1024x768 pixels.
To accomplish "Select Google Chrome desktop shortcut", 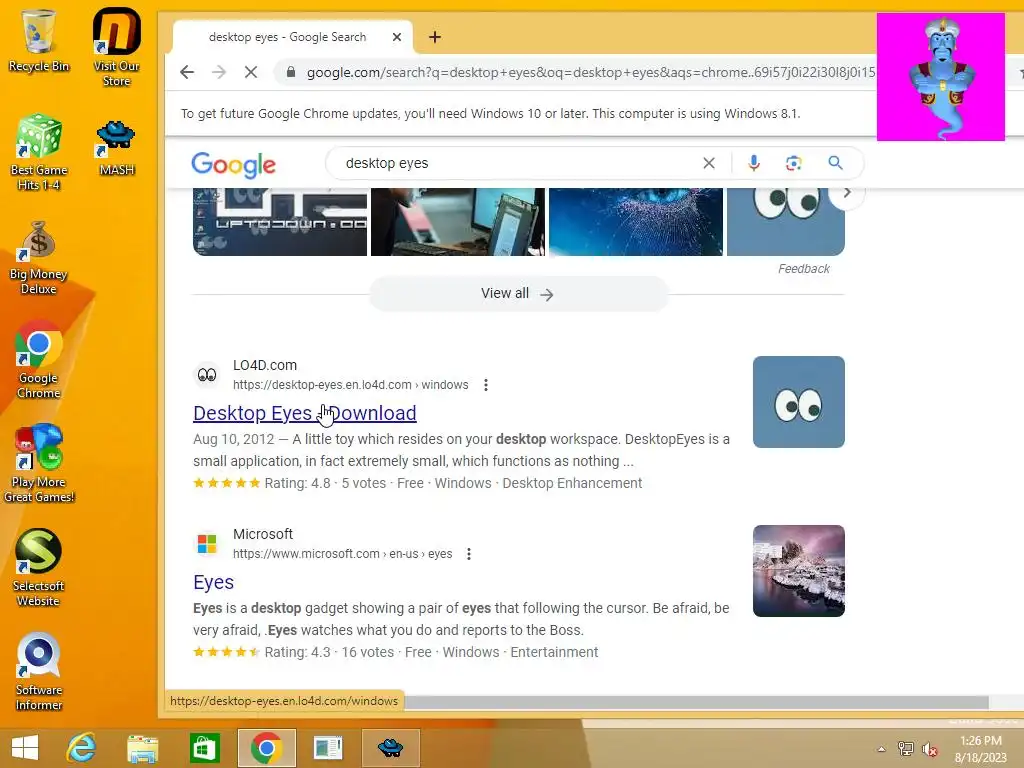I will pyautogui.click(x=39, y=359).
